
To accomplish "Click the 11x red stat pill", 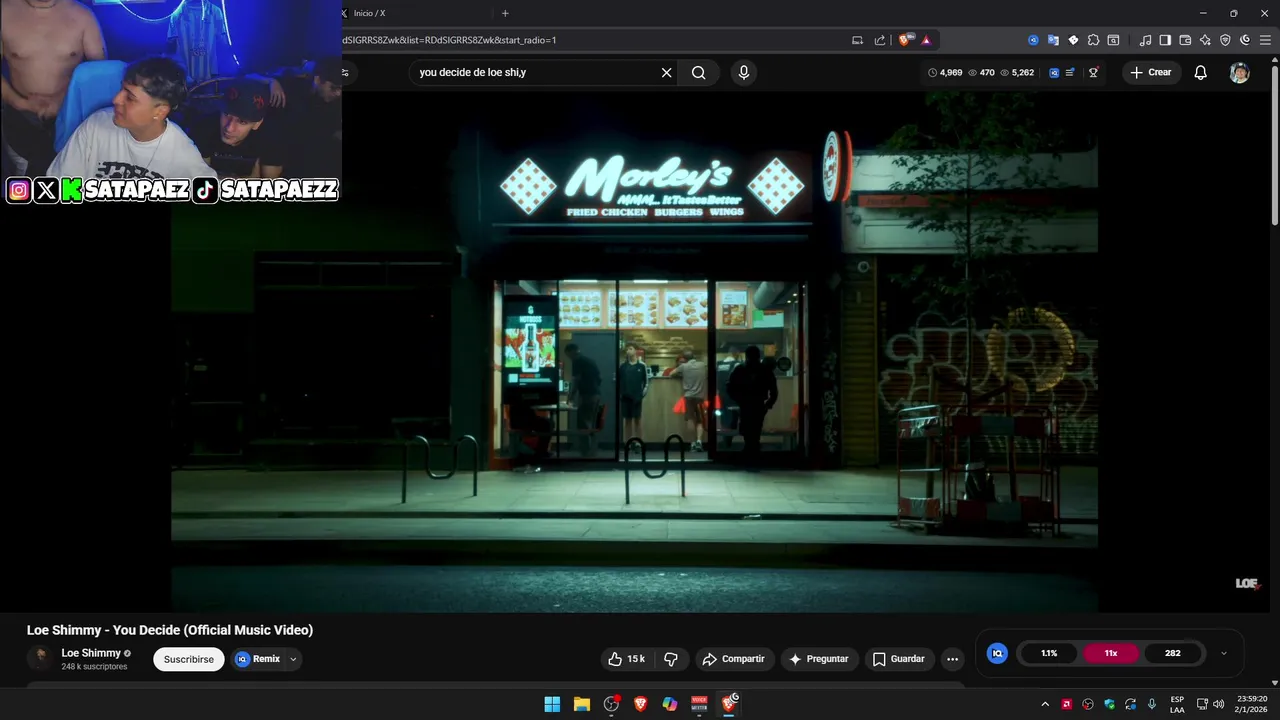I will tap(1111, 653).
